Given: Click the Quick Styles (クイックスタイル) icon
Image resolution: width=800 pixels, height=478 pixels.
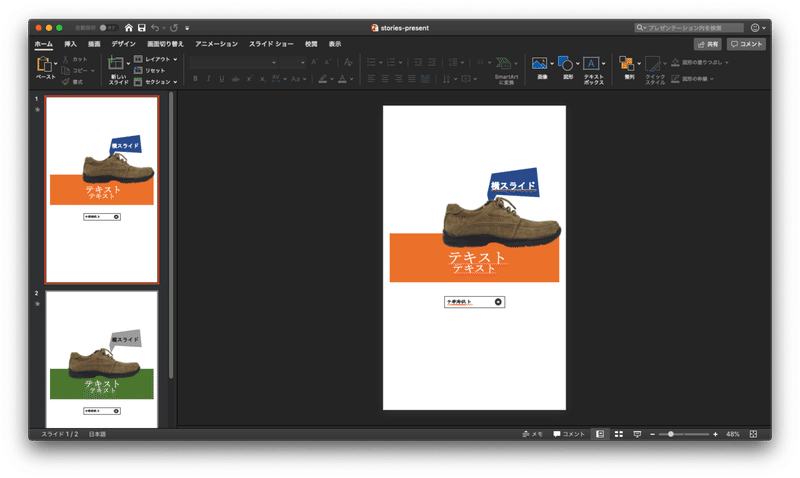Looking at the screenshot, I should coord(653,63).
